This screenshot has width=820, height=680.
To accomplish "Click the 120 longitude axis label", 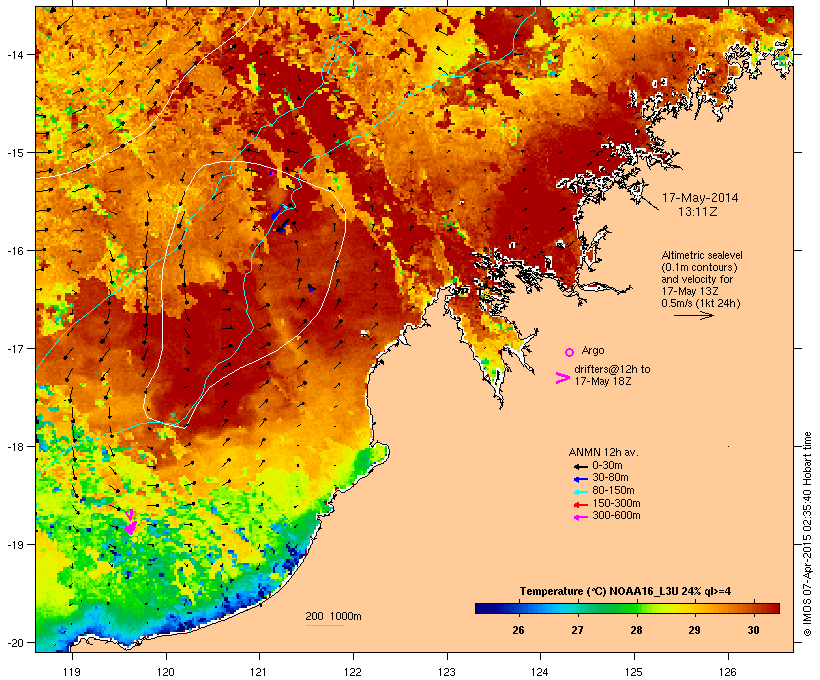I will click(166, 672).
